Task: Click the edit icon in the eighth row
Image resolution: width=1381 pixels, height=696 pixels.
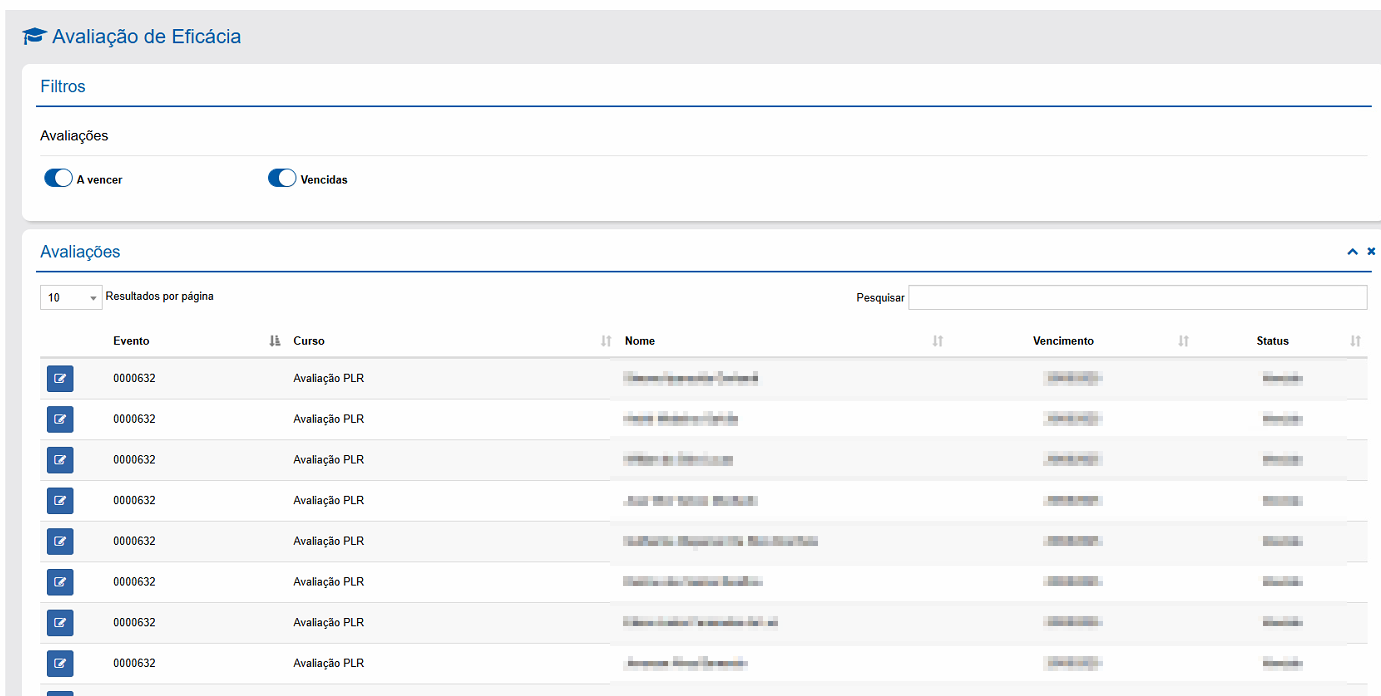Action: (x=60, y=663)
